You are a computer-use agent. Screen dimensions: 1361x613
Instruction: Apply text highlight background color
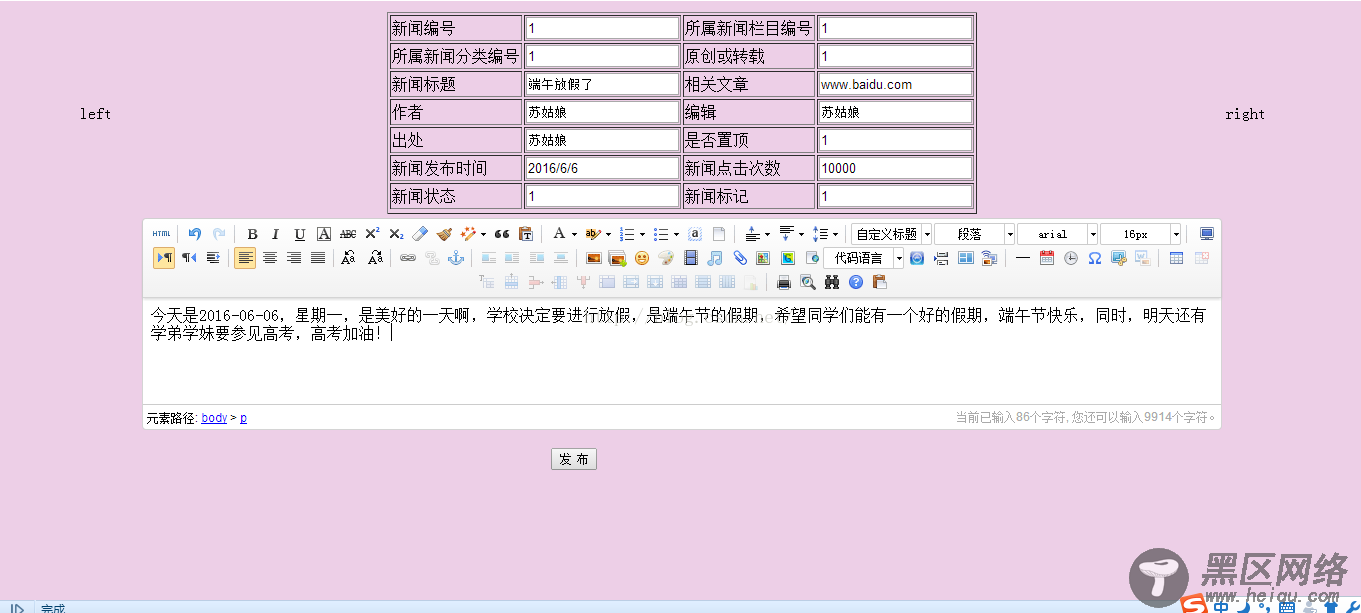tap(593, 234)
